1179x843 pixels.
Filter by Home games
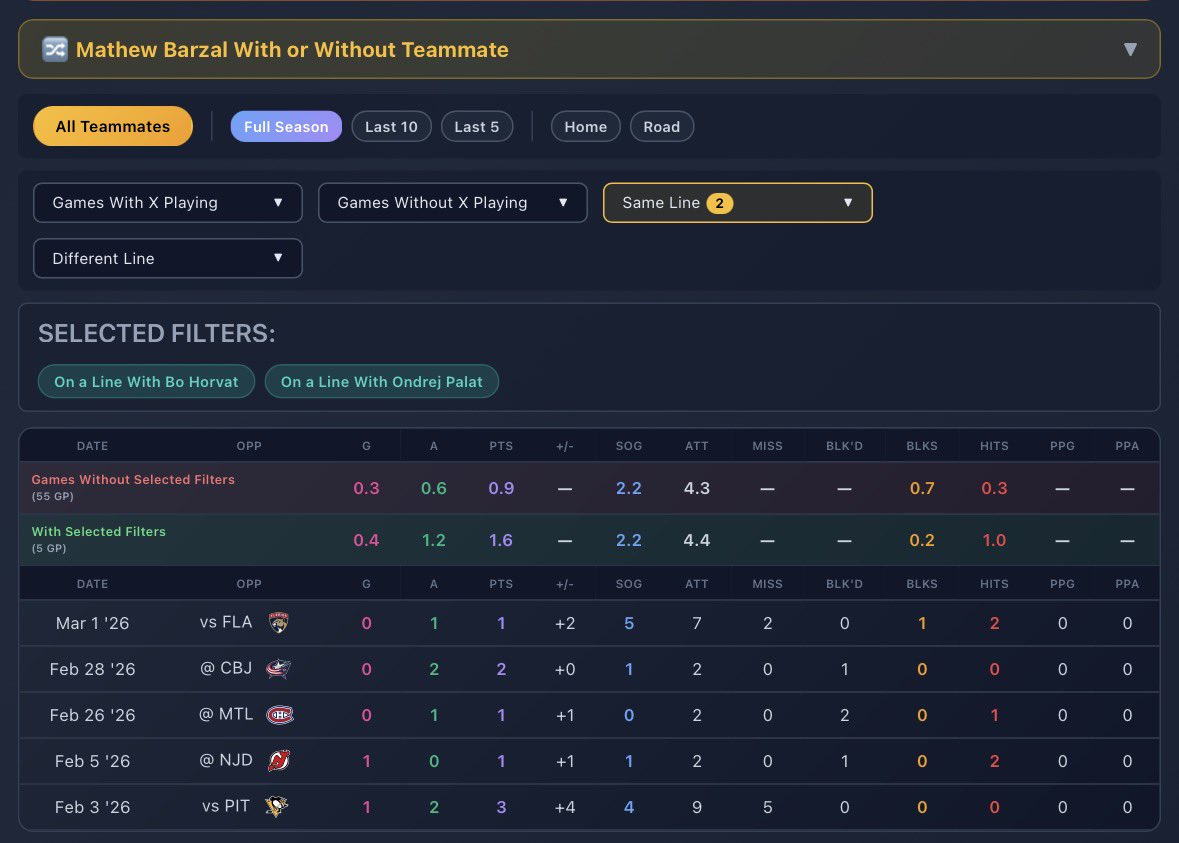pyautogui.click(x=586, y=126)
